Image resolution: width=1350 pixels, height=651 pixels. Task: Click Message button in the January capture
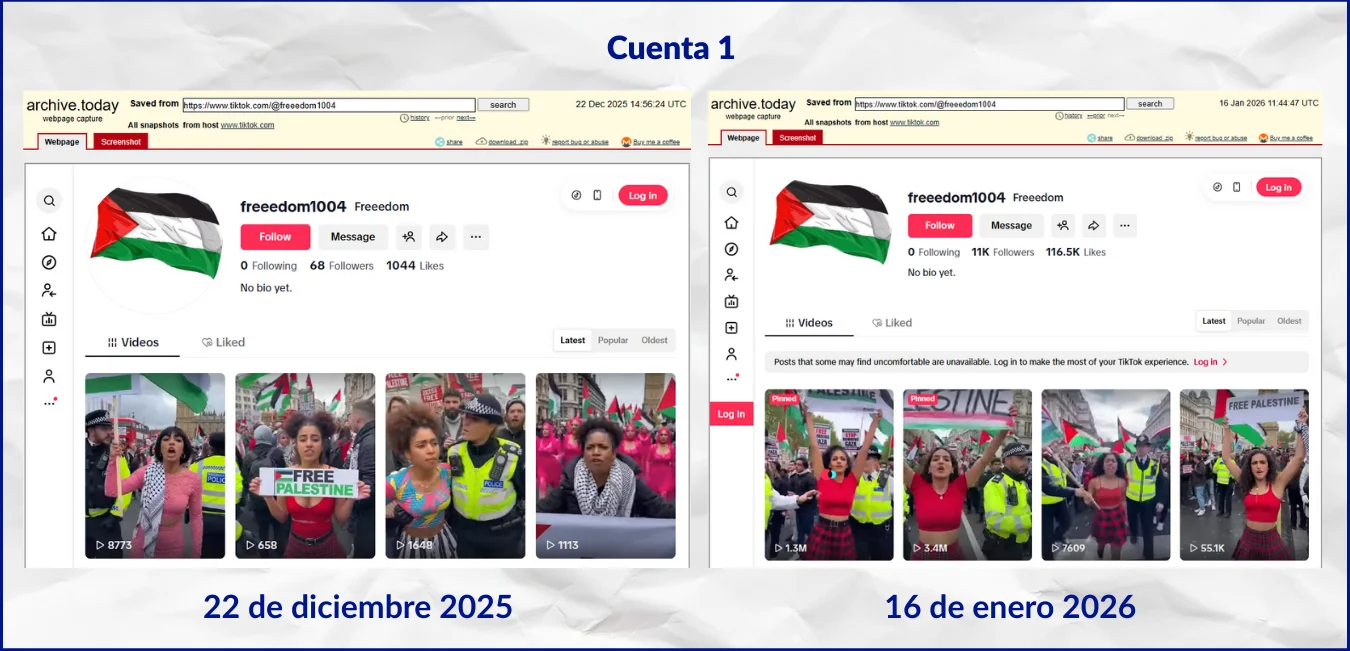click(x=1011, y=226)
